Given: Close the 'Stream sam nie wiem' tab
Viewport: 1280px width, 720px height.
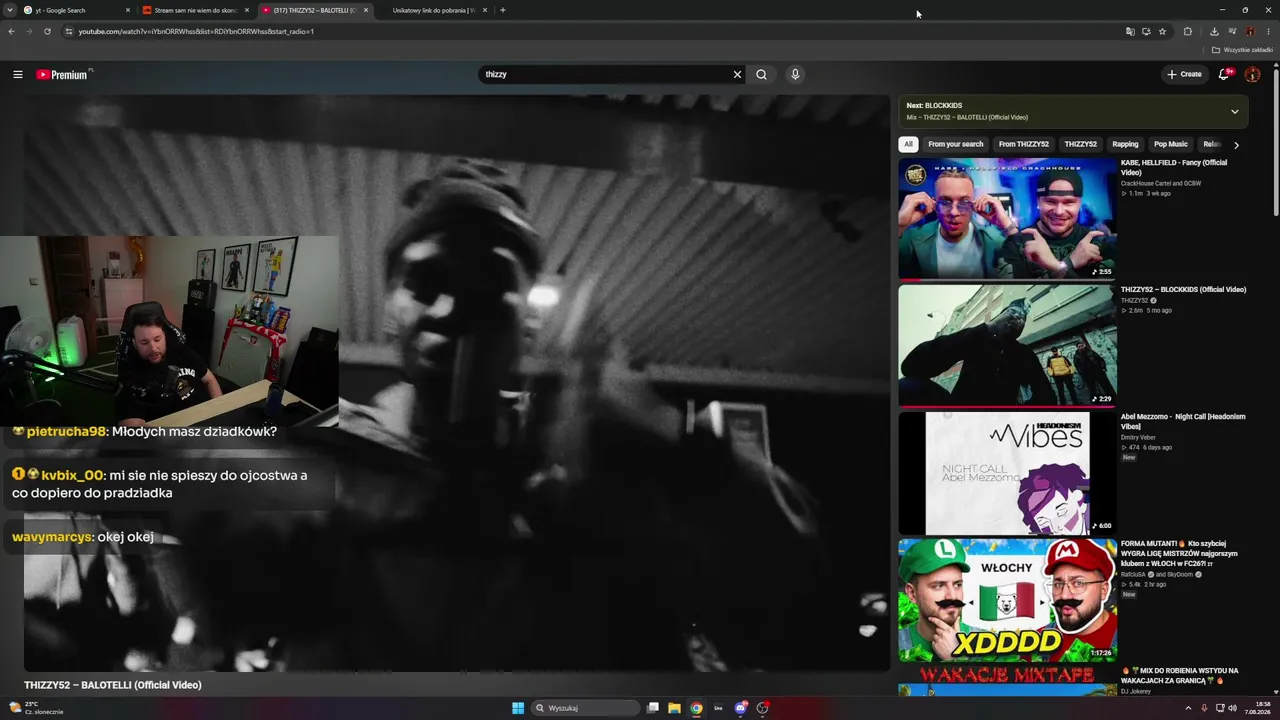Looking at the screenshot, I should point(247,10).
